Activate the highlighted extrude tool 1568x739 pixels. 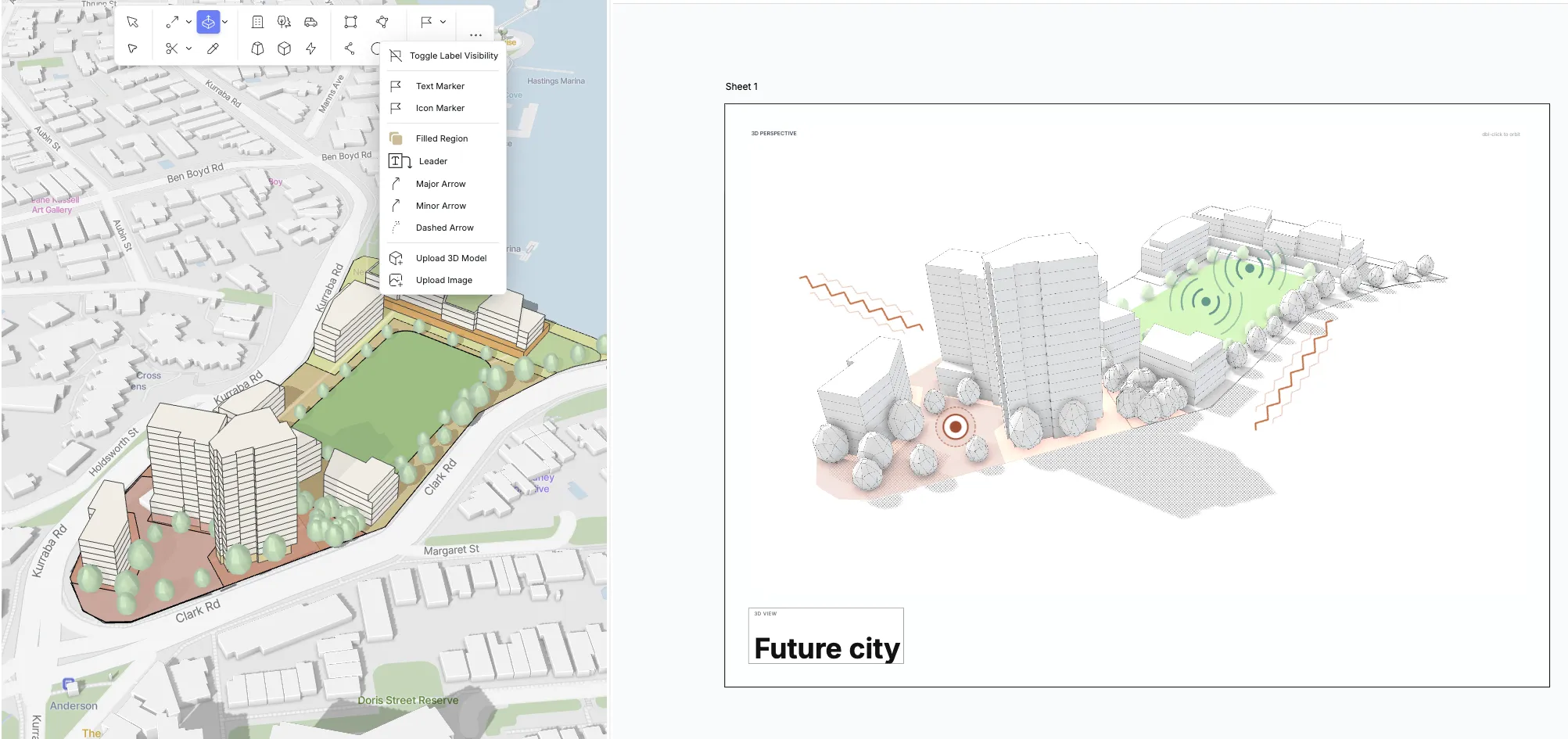point(208,22)
